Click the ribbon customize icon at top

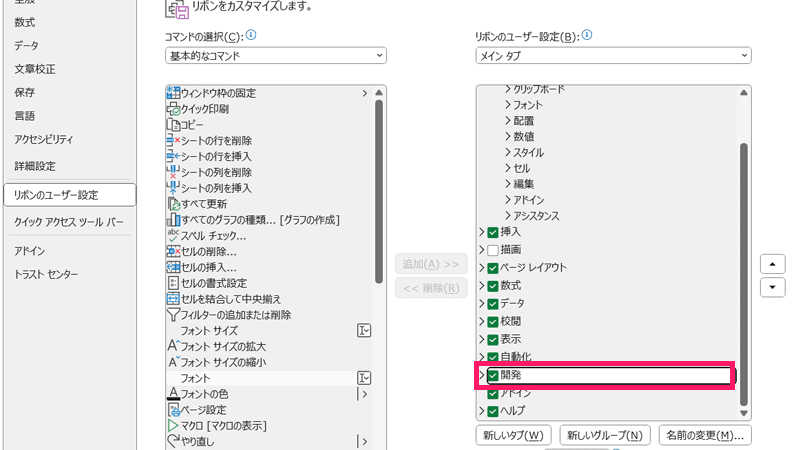coord(177,9)
